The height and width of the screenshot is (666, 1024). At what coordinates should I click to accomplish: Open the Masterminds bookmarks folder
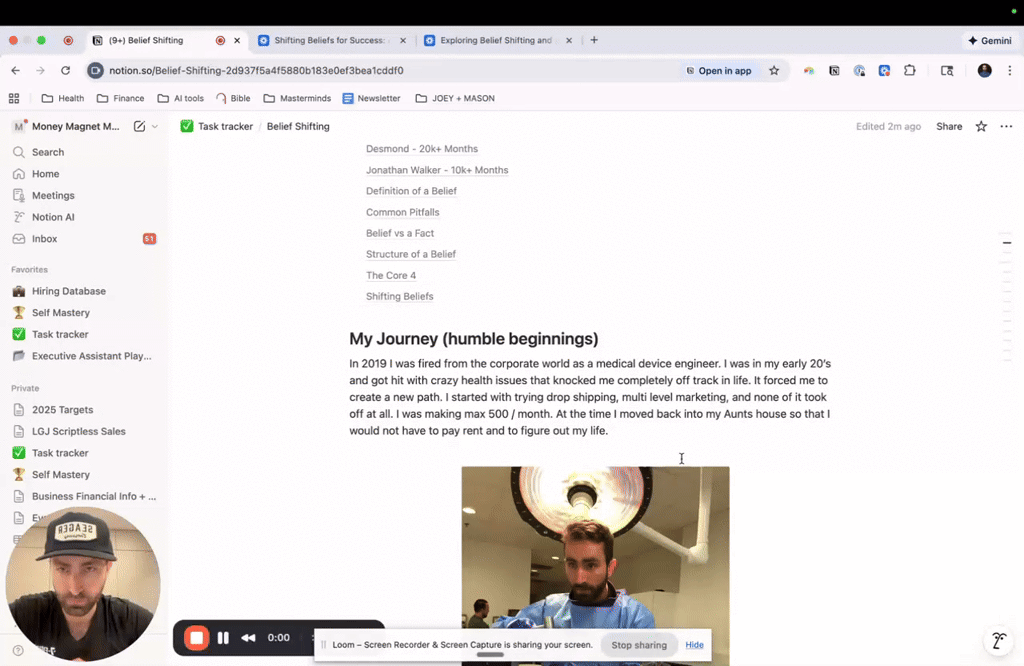[297, 99]
